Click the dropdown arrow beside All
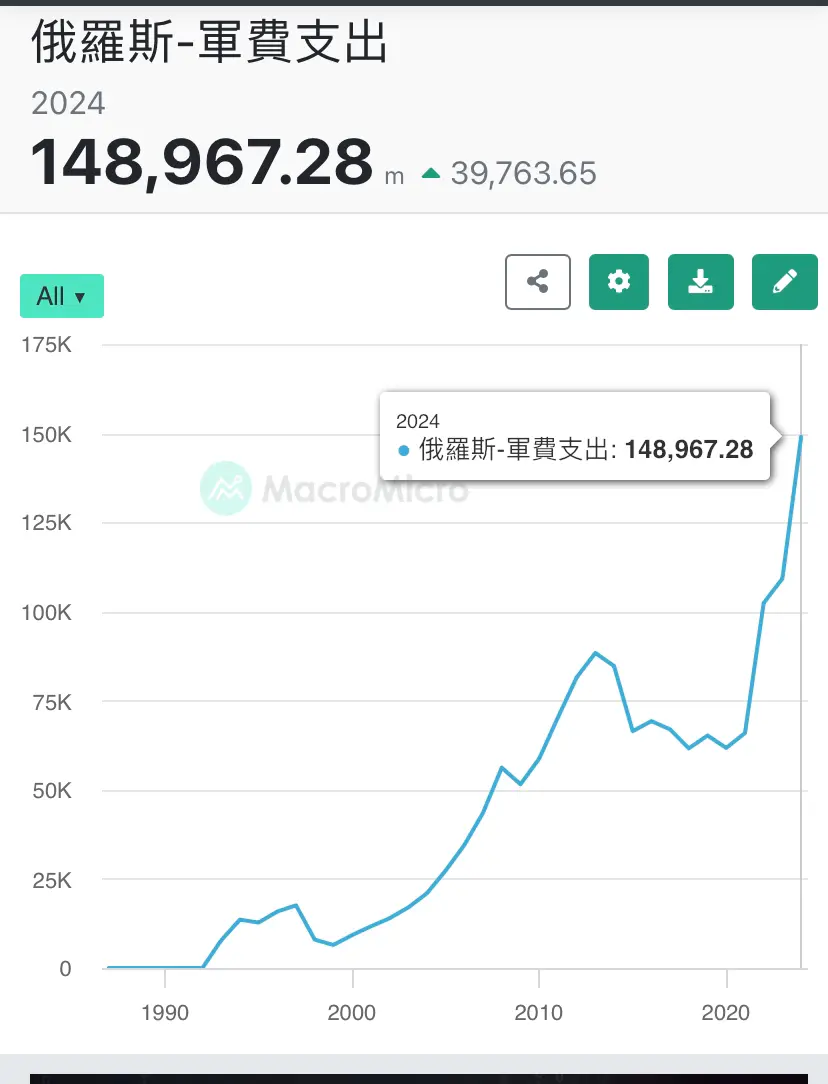This screenshot has height=1084, width=828. (x=80, y=297)
